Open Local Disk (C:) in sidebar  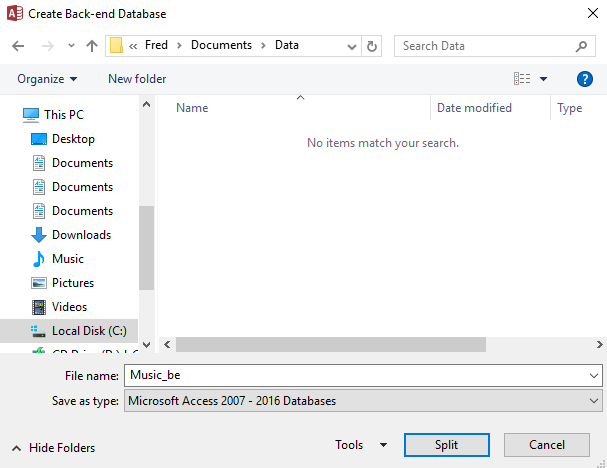pyautogui.click(x=88, y=331)
